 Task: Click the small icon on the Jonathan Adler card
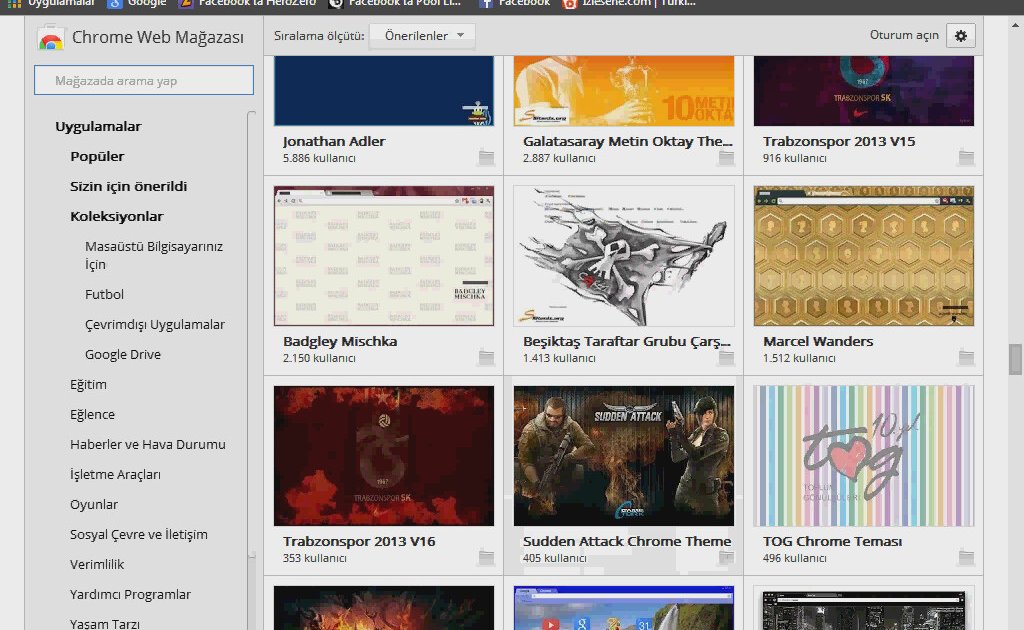486,157
